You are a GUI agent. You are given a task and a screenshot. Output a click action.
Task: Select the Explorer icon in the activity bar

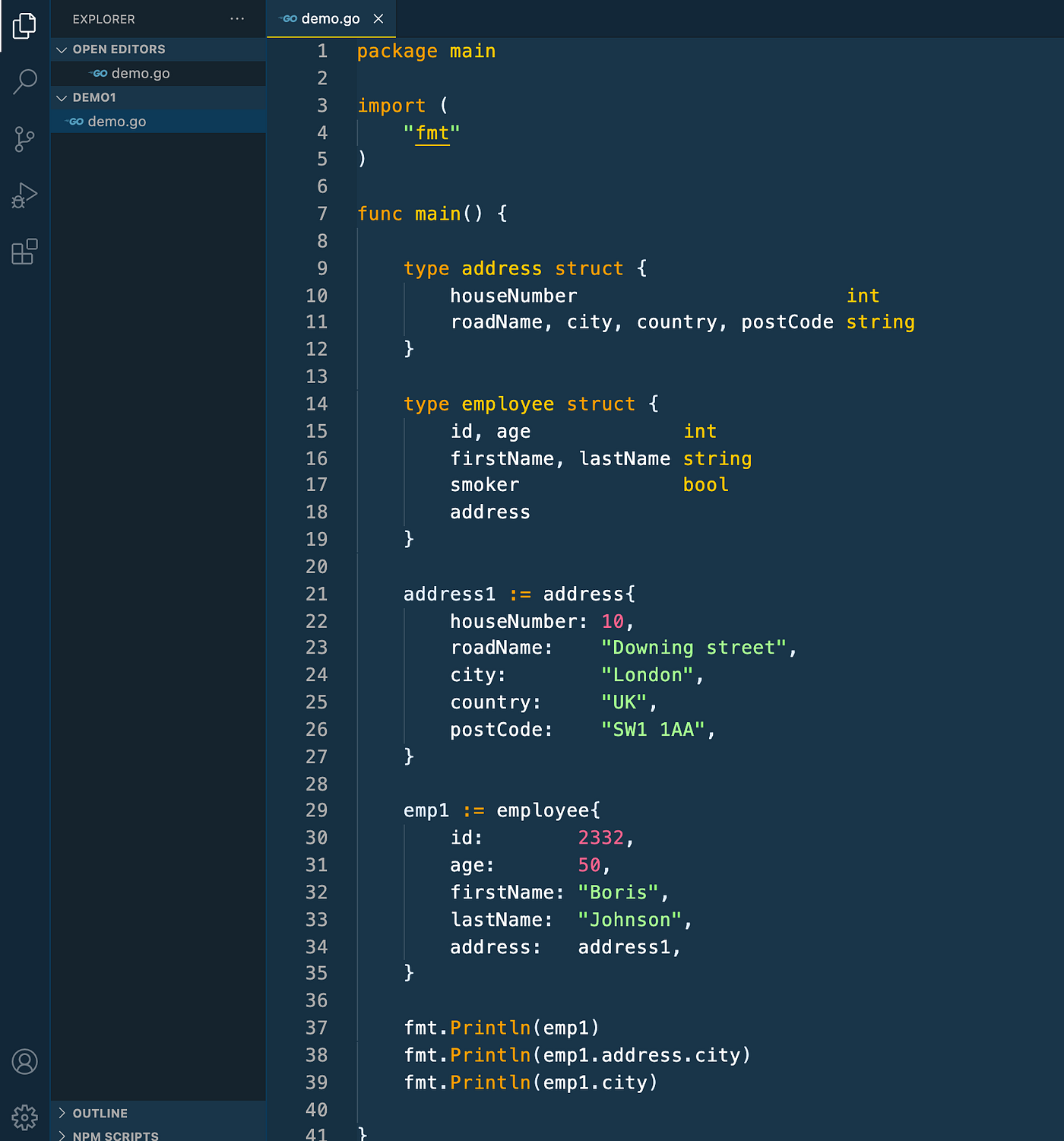pyautogui.click(x=25, y=25)
